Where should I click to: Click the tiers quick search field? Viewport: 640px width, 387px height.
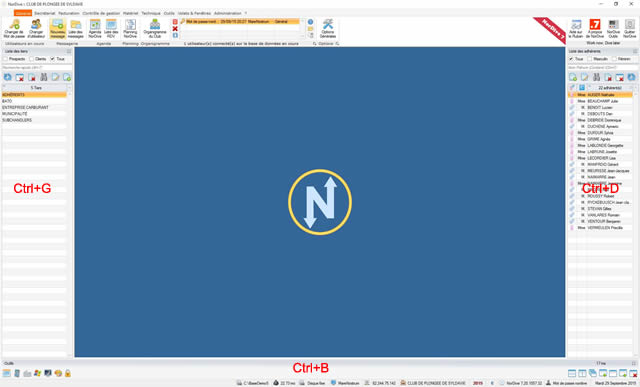(37, 67)
